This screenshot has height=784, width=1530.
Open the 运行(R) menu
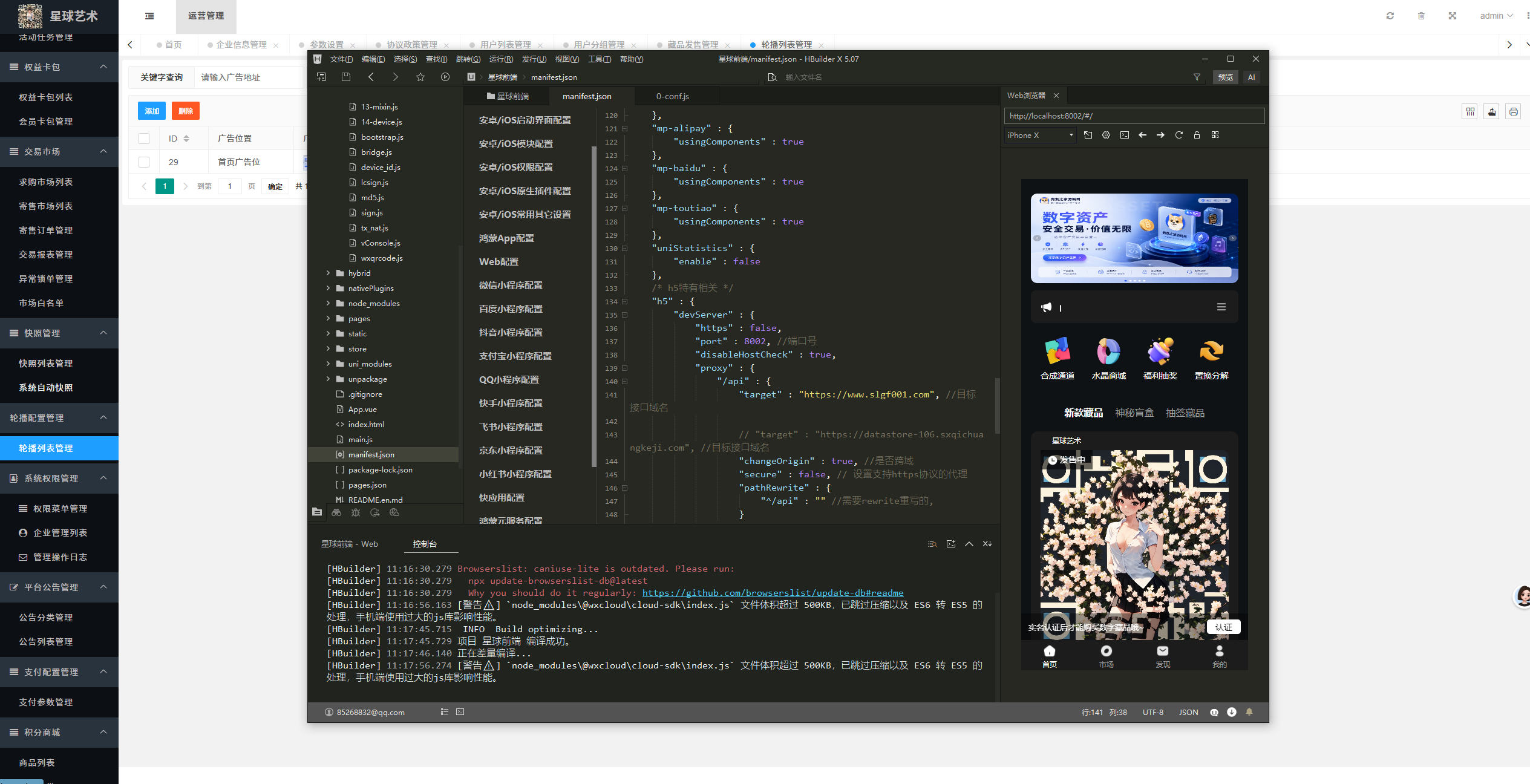(x=501, y=59)
